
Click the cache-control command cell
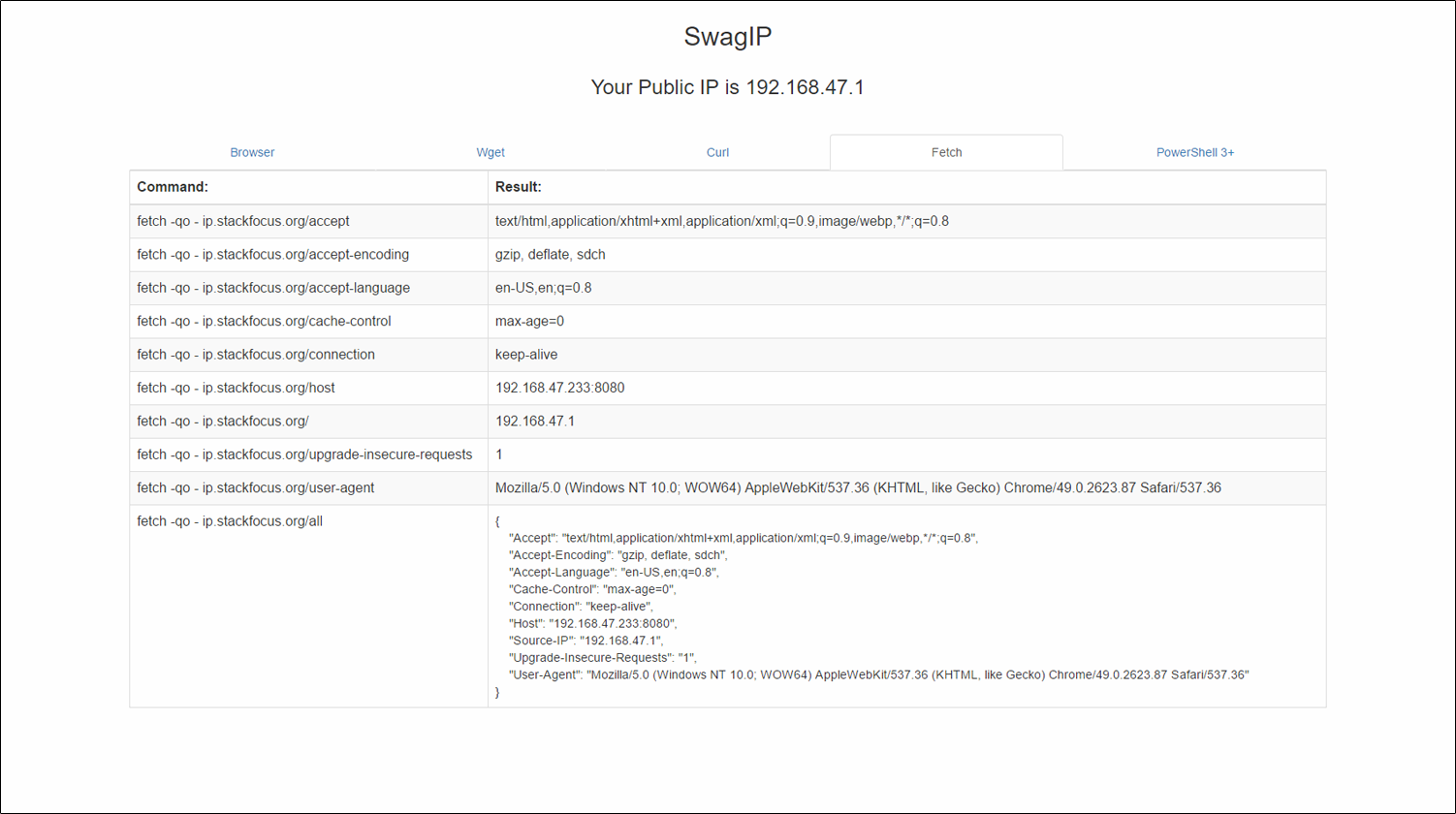[x=264, y=321]
